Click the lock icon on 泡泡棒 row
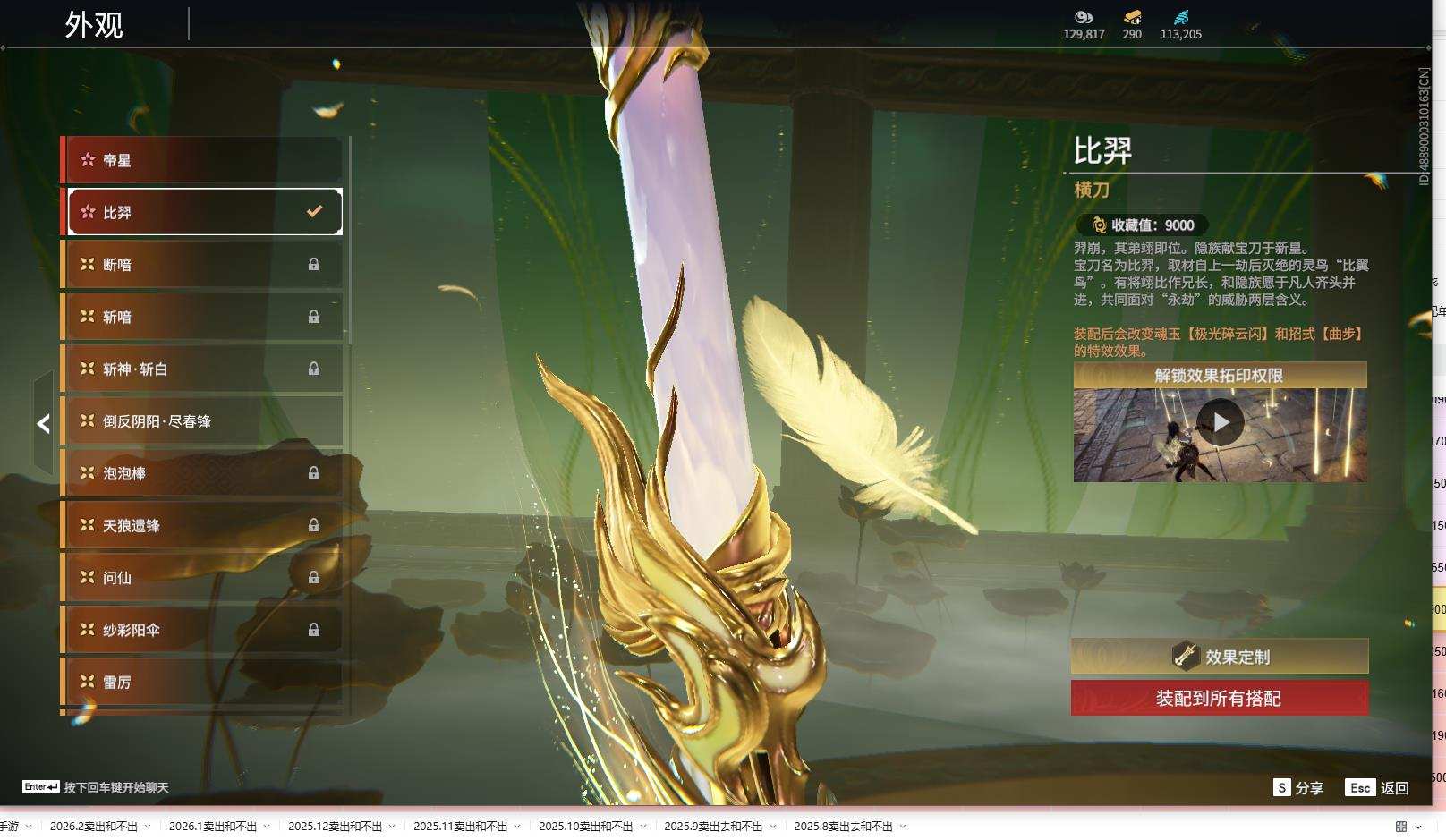This screenshot has height=840, width=1446. [x=314, y=473]
